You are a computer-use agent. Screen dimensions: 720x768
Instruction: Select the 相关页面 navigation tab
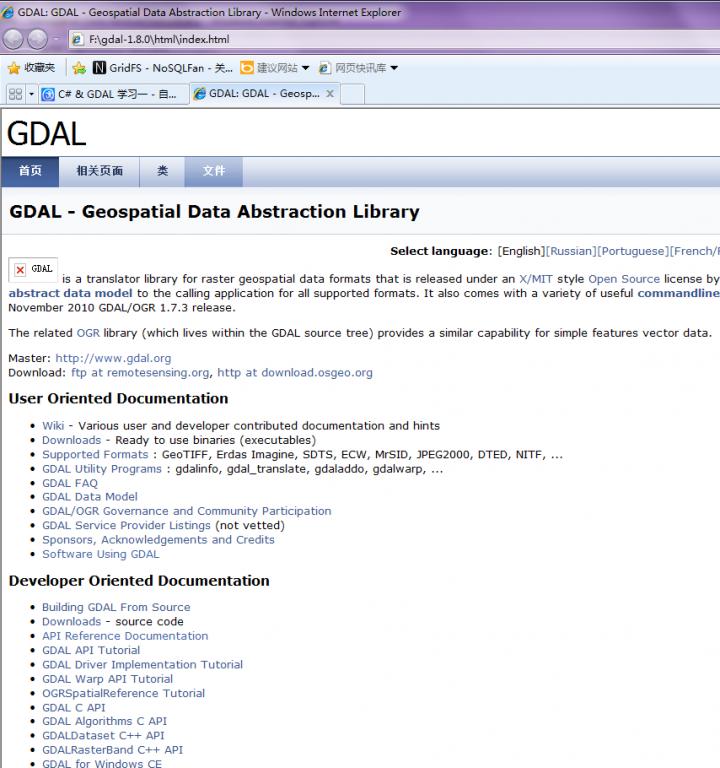(99, 171)
